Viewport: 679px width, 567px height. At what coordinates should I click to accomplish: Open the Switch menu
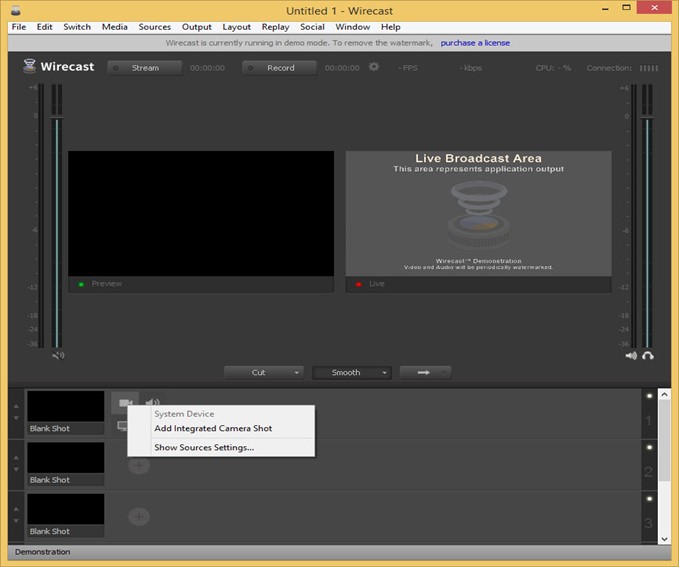click(x=77, y=27)
